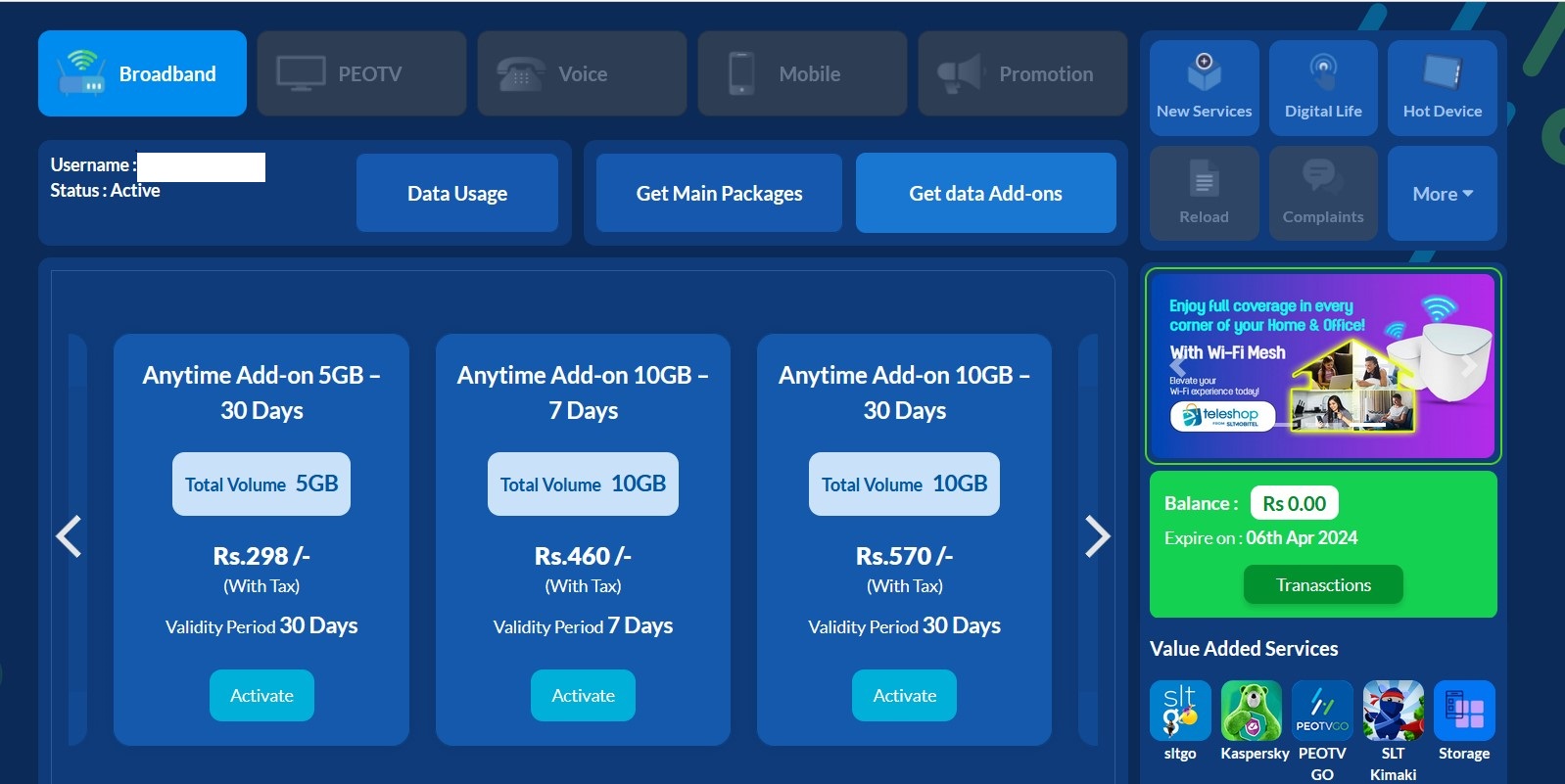
Task: Expand the More dropdown
Action: point(1443,193)
